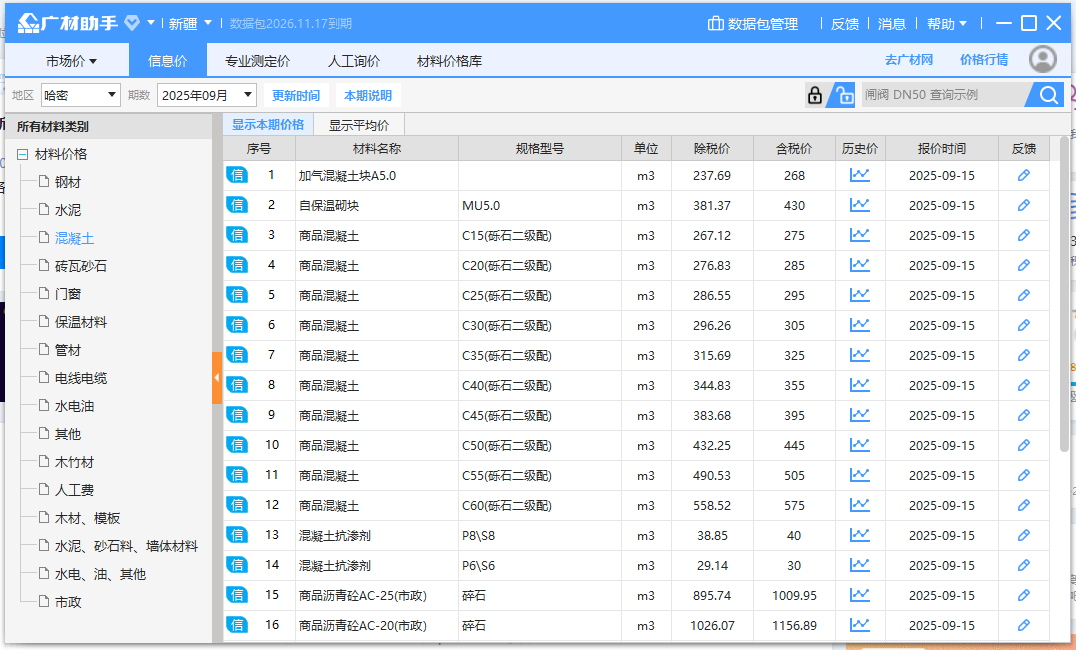The height and width of the screenshot is (650, 1076).
Task: Select 钢材 in the category tree
Action: coord(68,182)
